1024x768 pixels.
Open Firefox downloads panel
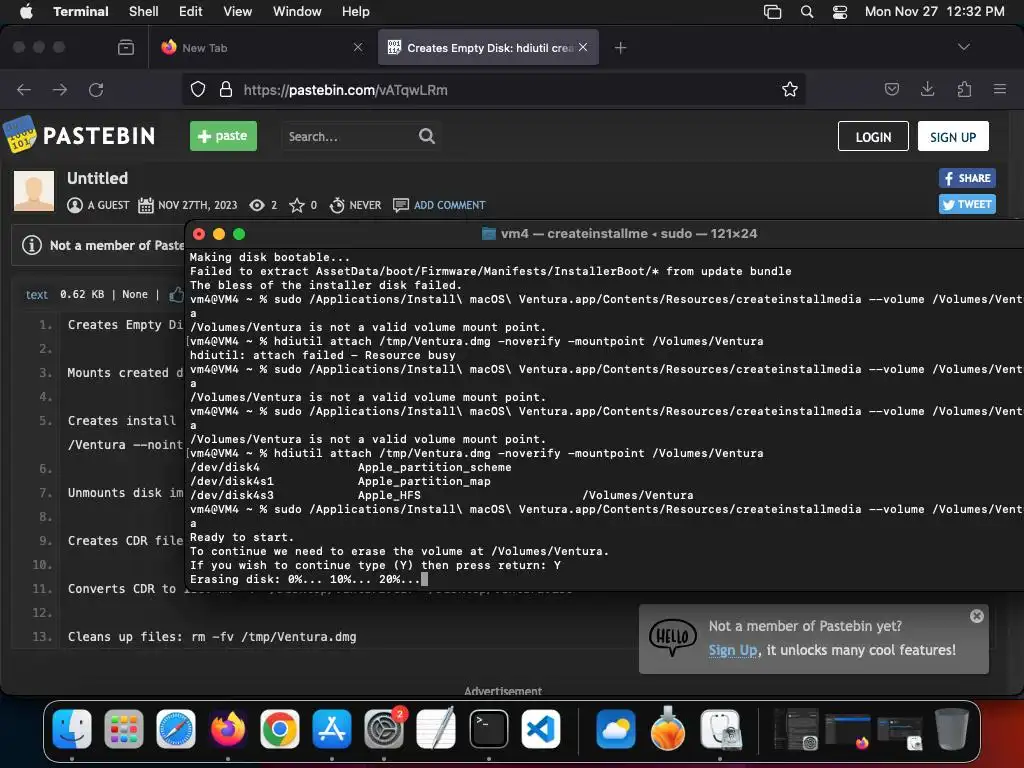(927, 89)
